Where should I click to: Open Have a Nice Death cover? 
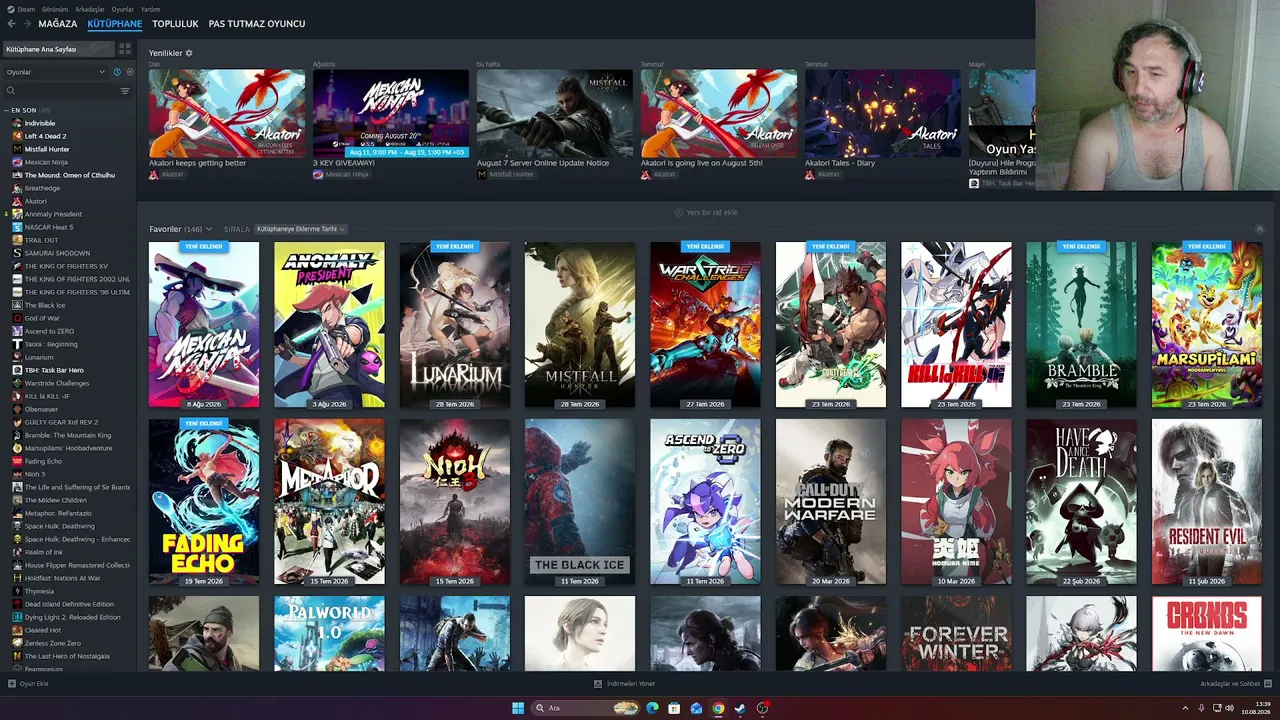(x=1081, y=502)
